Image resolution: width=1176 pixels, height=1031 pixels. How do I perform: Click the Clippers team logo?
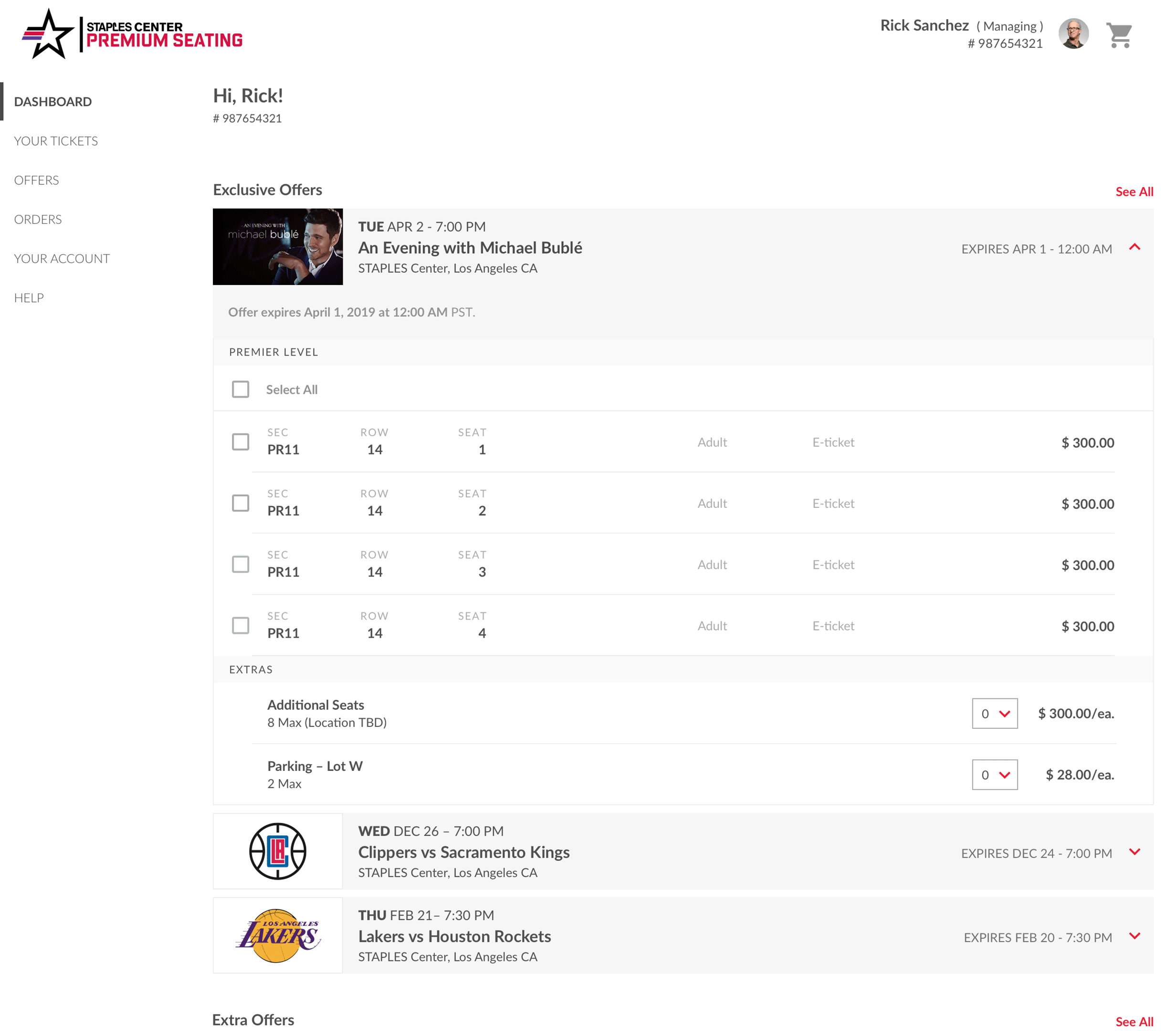[277, 851]
